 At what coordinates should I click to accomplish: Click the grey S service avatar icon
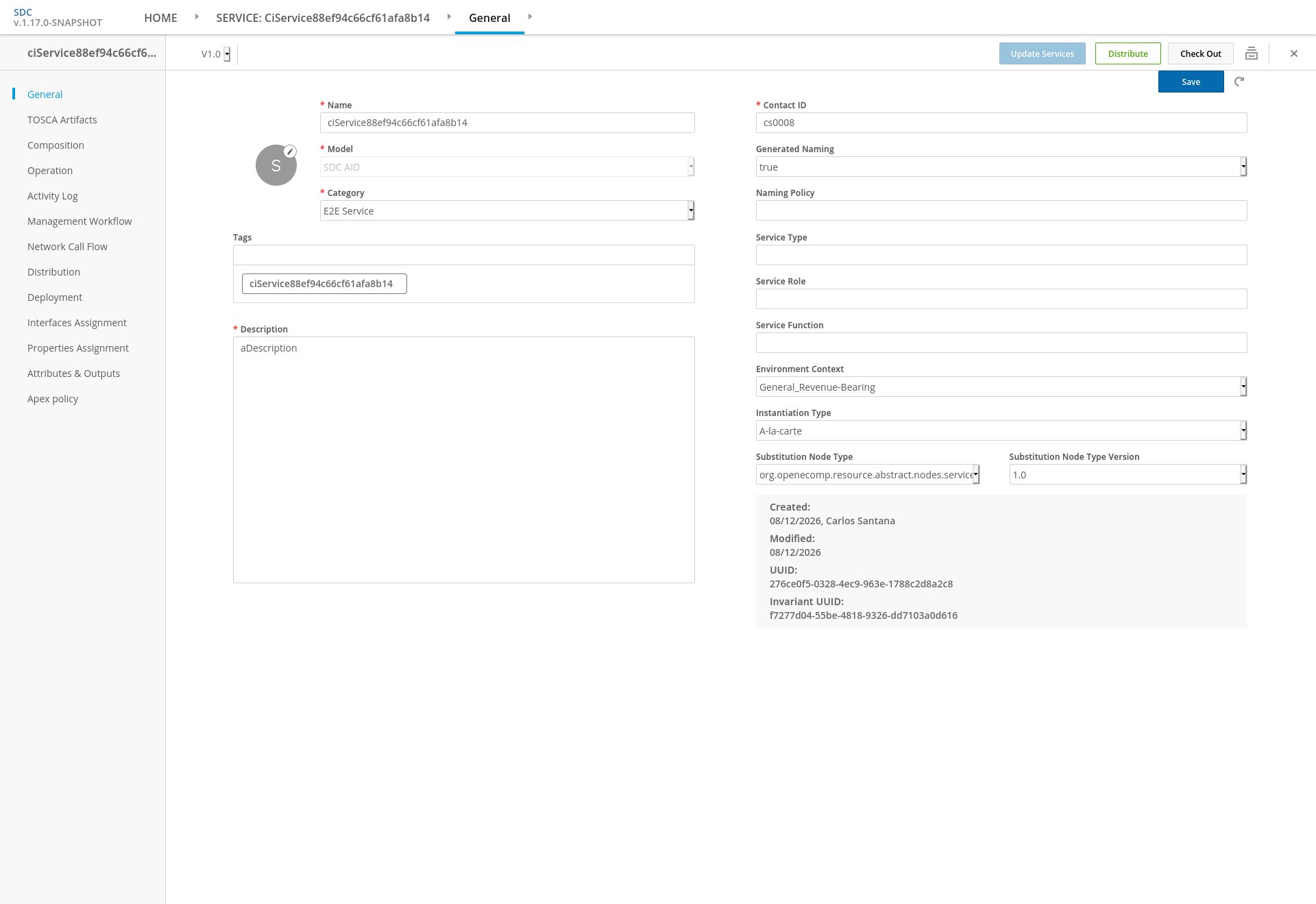(x=276, y=165)
